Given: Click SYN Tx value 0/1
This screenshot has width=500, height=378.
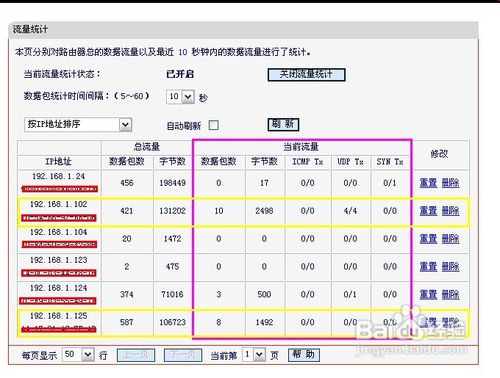Looking at the screenshot, I should pyautogui.click(x=390, y=183).
